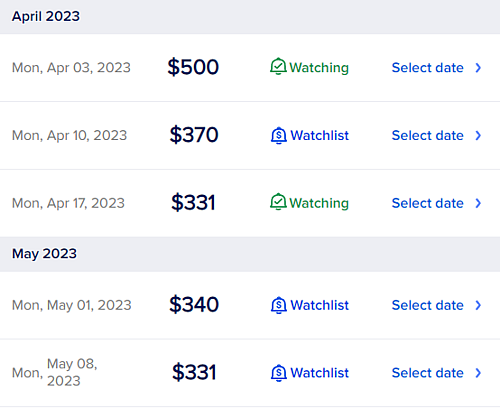500x409 pixels.
Task: Open the chevron arrow for Apr 03 row
Action: click(x=478, y=68)
